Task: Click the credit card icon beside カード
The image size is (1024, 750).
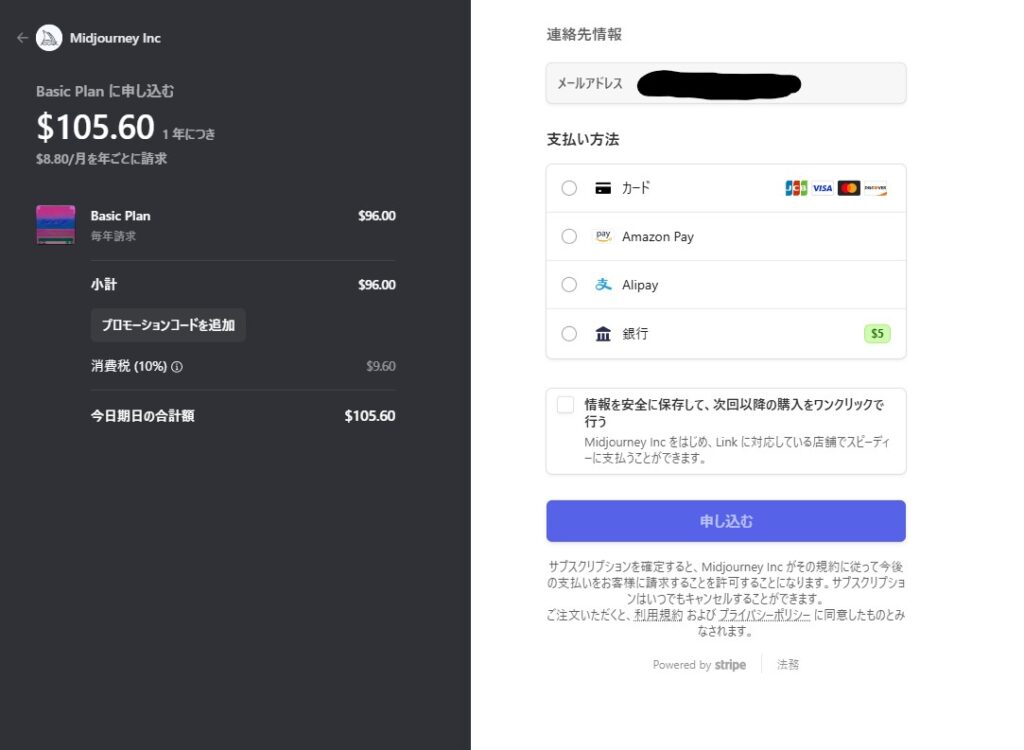Action: tap(603, 189)
